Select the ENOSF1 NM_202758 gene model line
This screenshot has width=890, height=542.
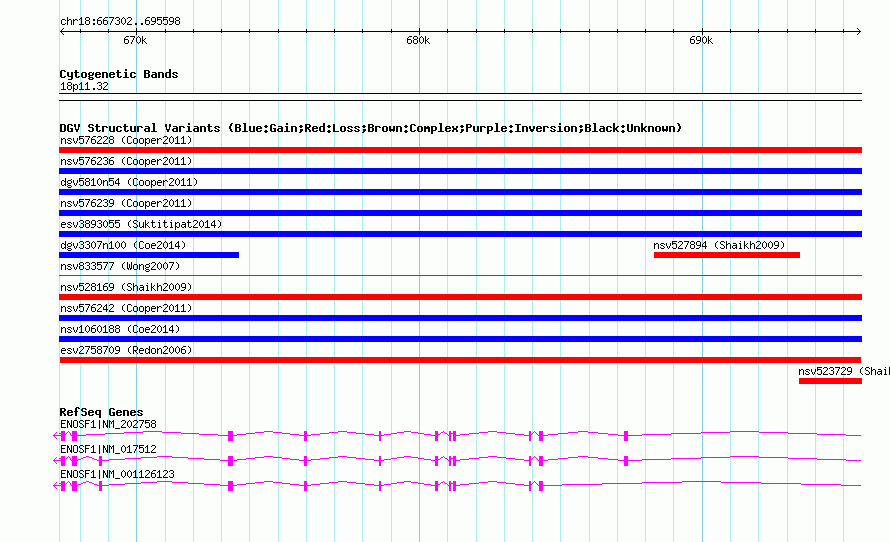(457, 435)
